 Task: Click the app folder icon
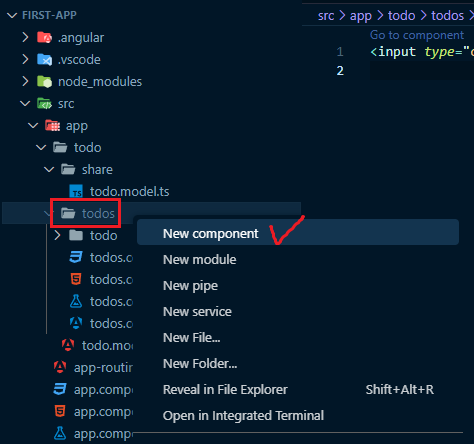[52, 125]
